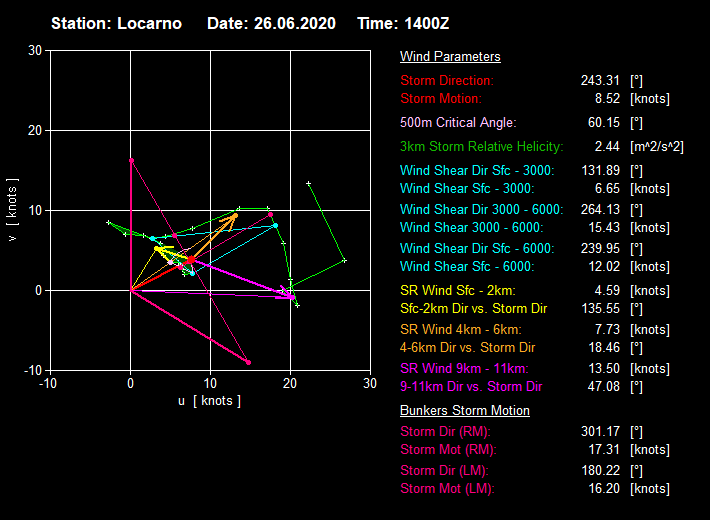Click the orange SR Wind 4km - 6km label

pyautogui.click(x=460, y=329)
